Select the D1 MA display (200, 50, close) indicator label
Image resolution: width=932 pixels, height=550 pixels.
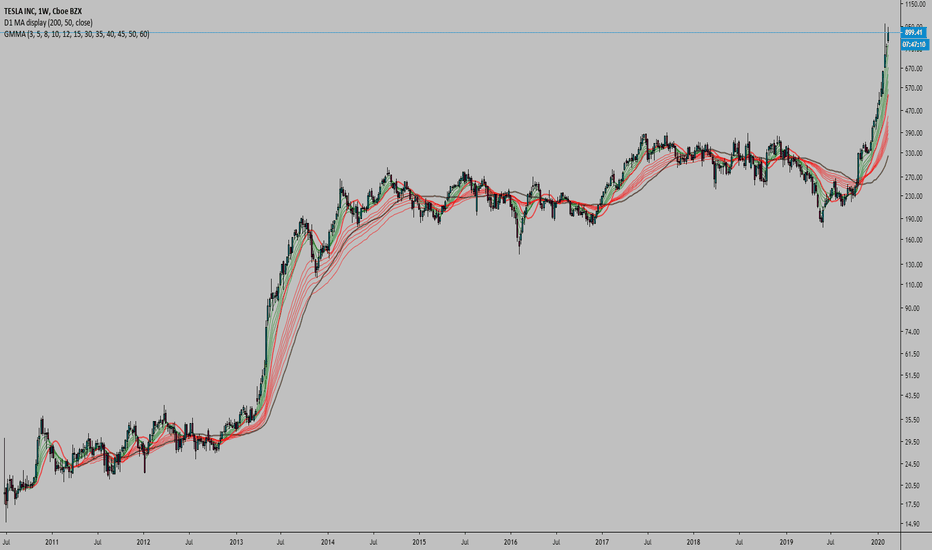point(48,23)
